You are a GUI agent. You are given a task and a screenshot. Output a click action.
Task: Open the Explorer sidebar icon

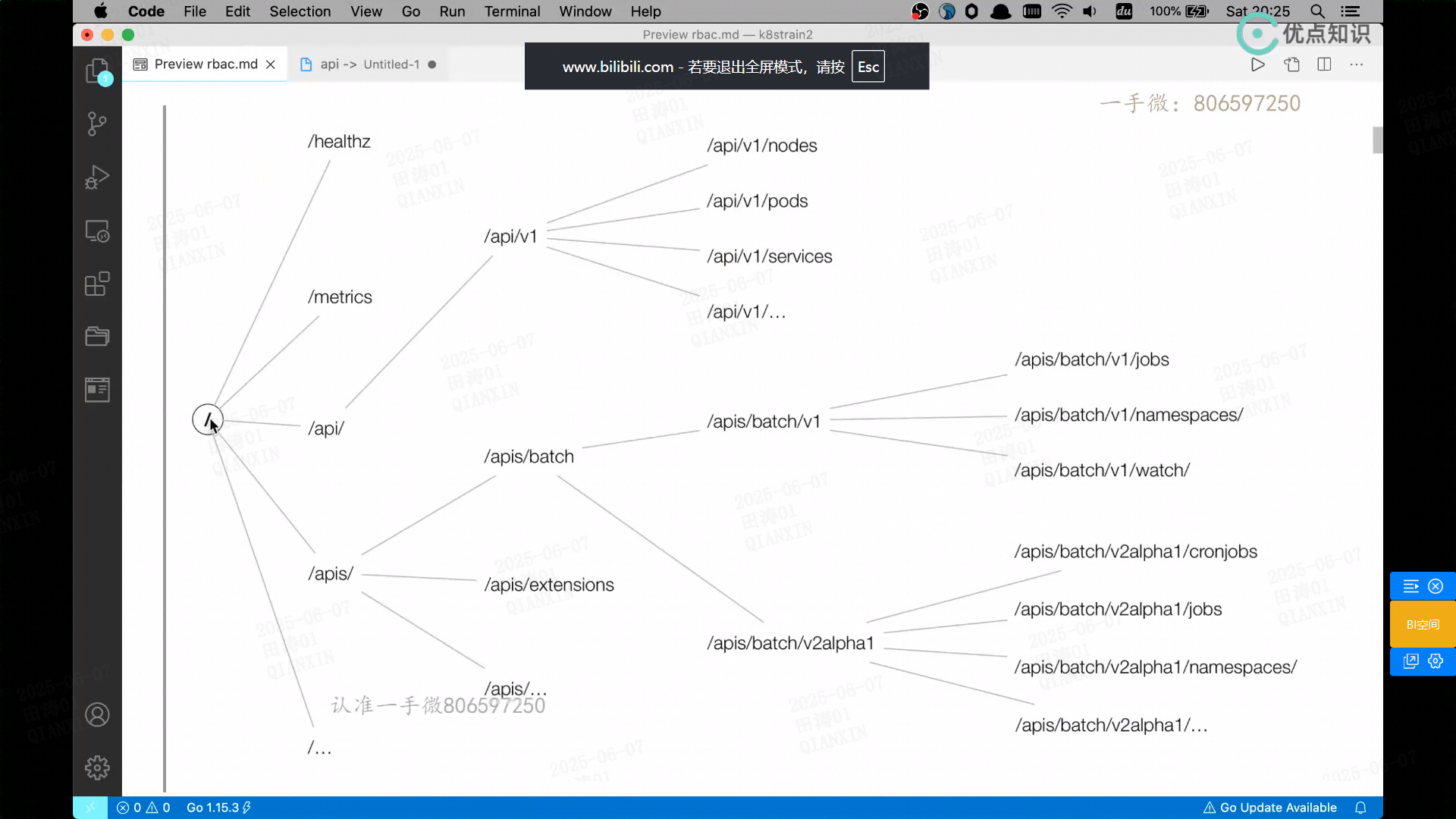pos(97,71)
